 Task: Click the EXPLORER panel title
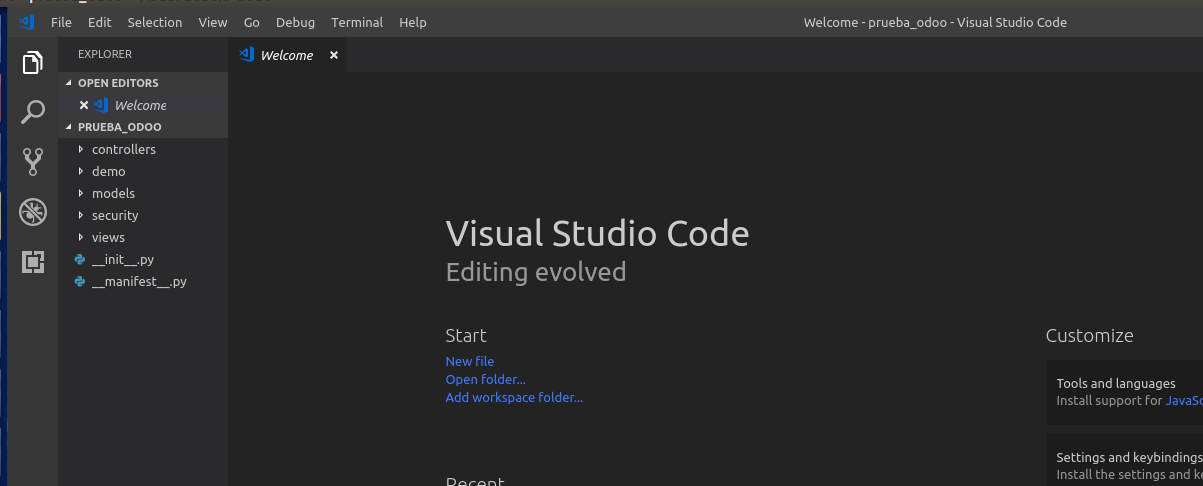pyautogui.click(x=105, y=54)
